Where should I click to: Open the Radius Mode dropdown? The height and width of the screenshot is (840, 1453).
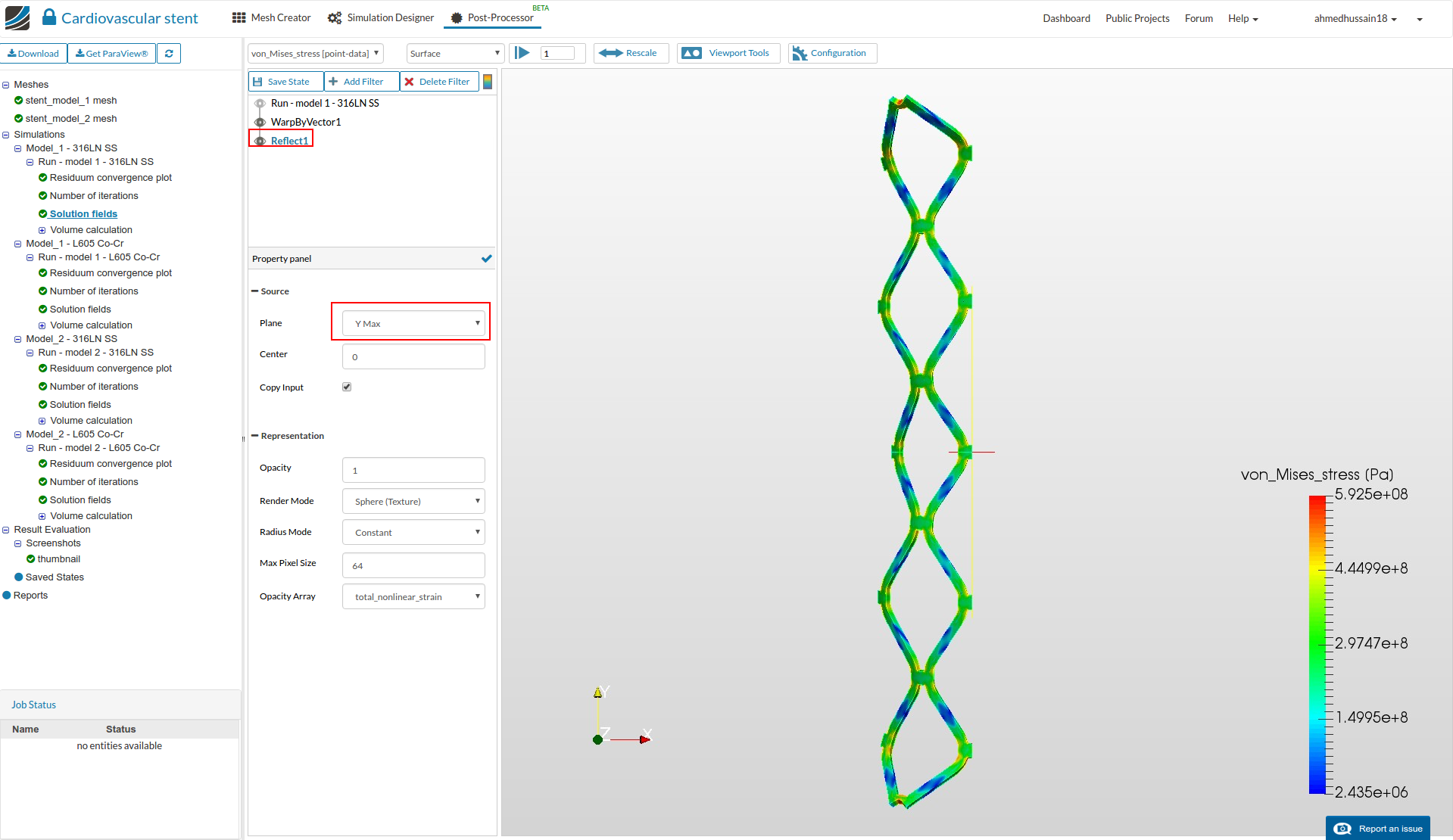(413, 532)
